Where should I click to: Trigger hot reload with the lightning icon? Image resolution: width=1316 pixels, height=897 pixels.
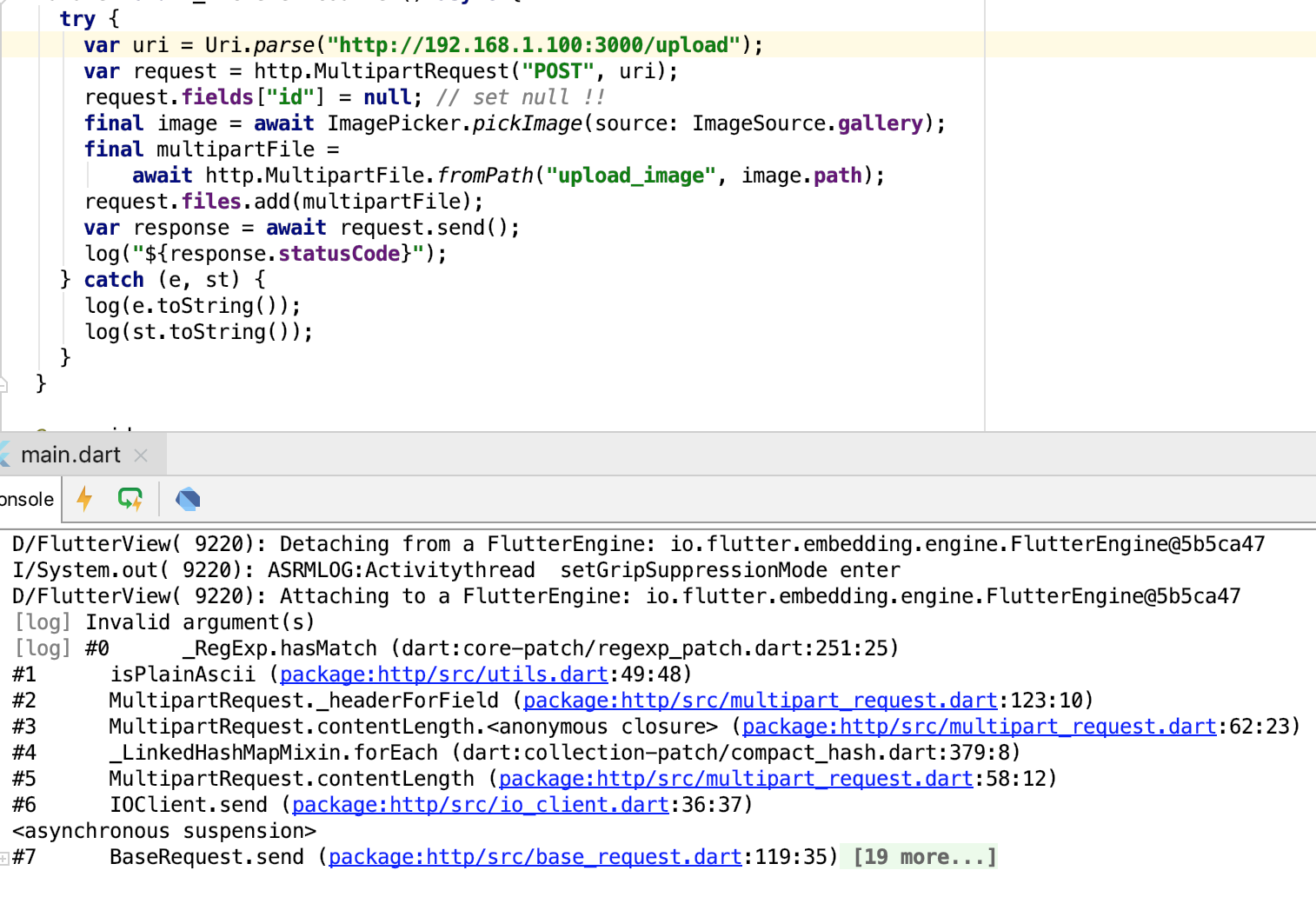pyautogui.click(x=84, y=499)
